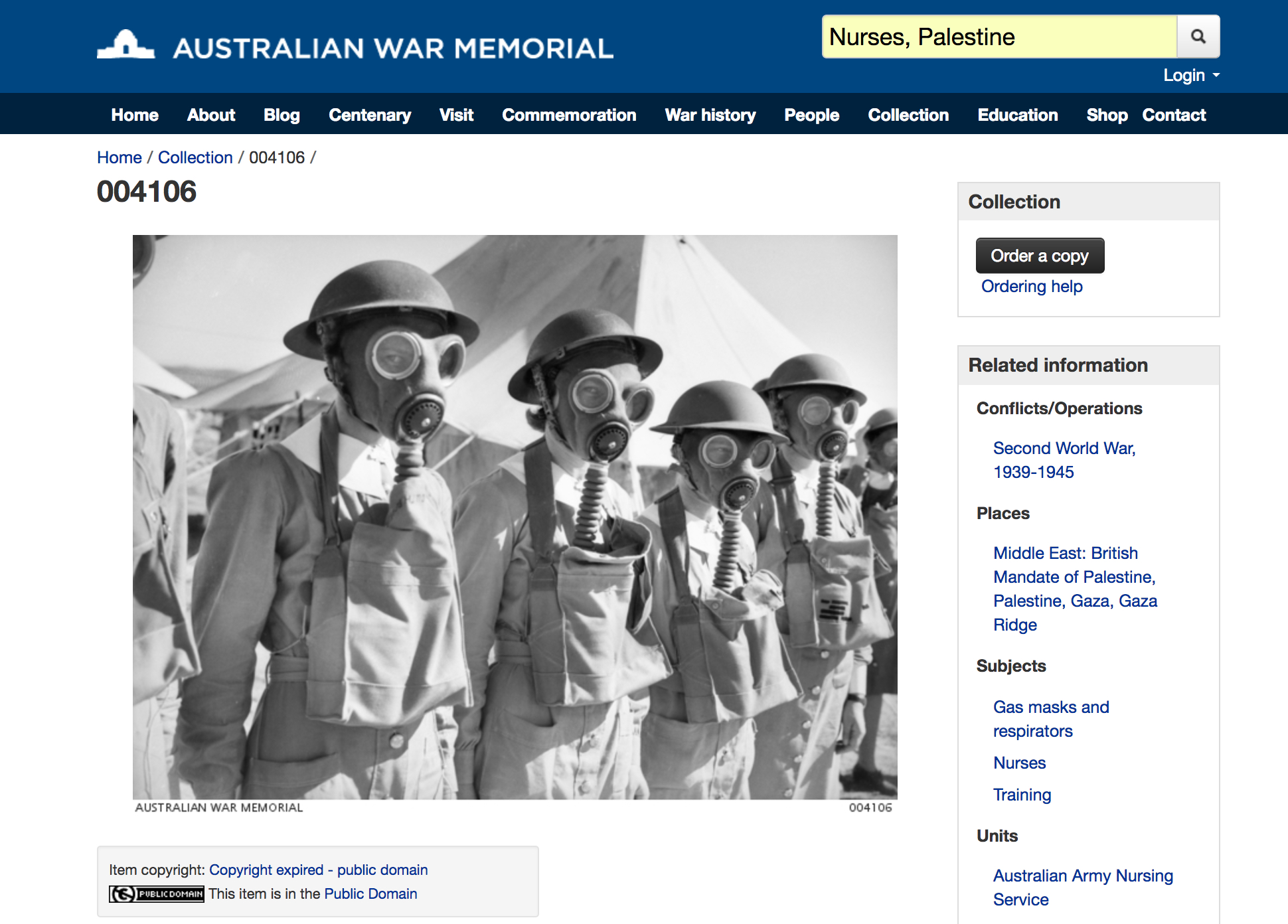This screenshot has width=1288, height=924.
Task: Click the Collection panel heading
Action: pyautogui.click(x=1014, y=202)
